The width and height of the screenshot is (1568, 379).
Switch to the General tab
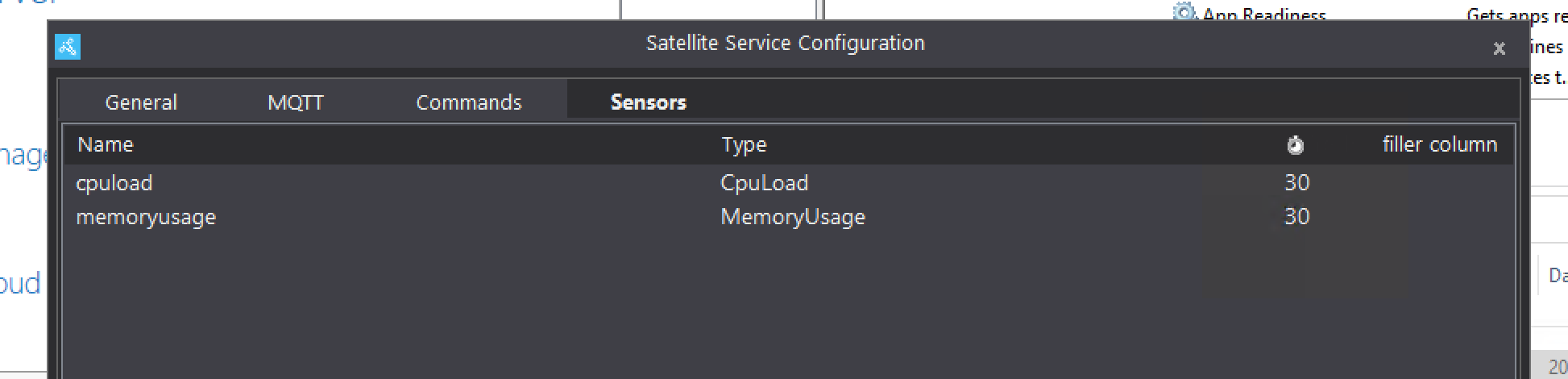(141, 102)
